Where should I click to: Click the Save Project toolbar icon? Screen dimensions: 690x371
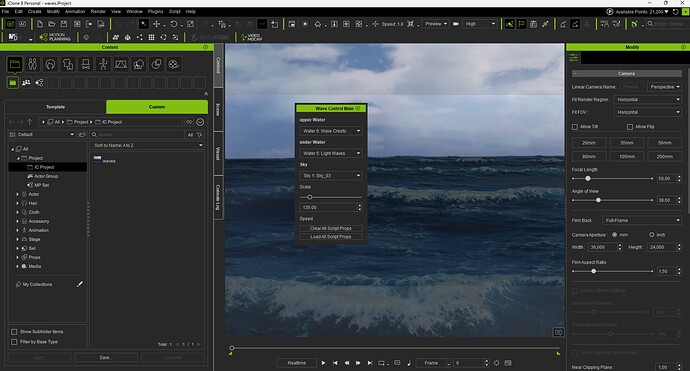64,24
